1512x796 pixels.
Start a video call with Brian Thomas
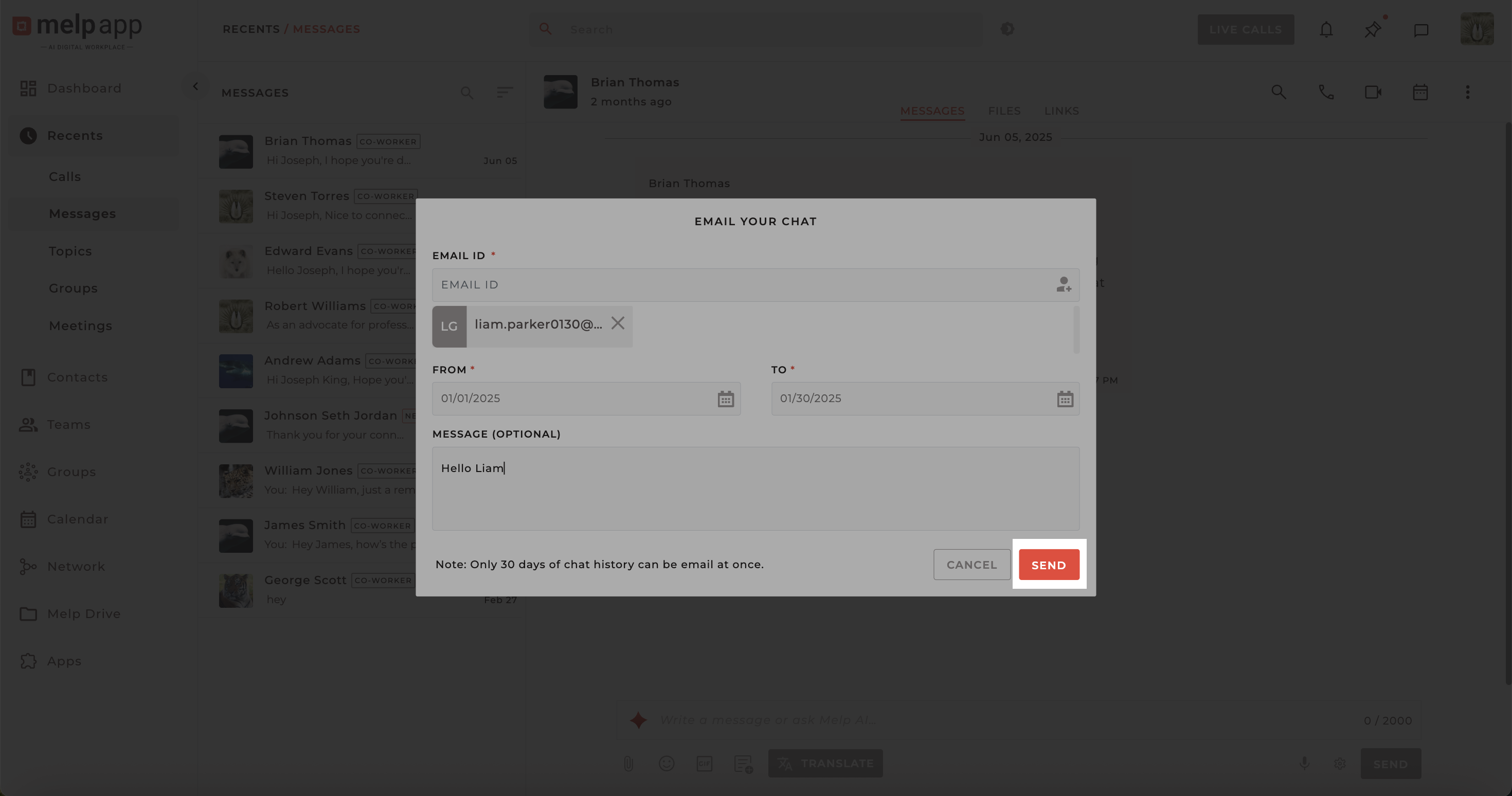[x=1373, y=92]
